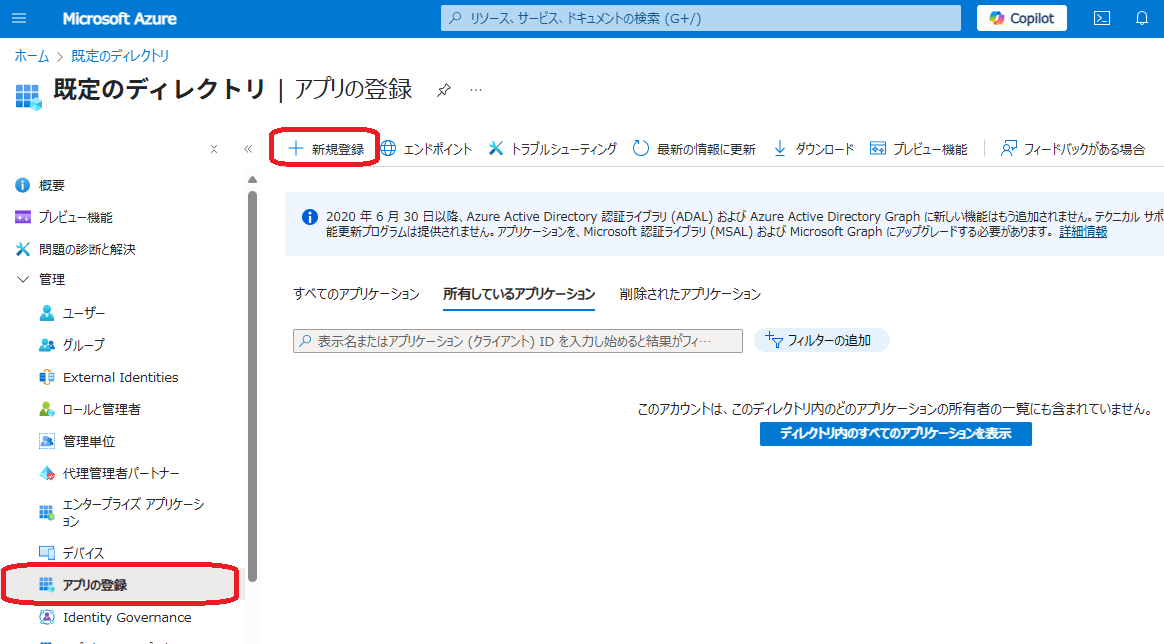This screenshot has width=1164, height=644.
Task: Click 新規登録 to register a new app
Action: pos(326,149)
